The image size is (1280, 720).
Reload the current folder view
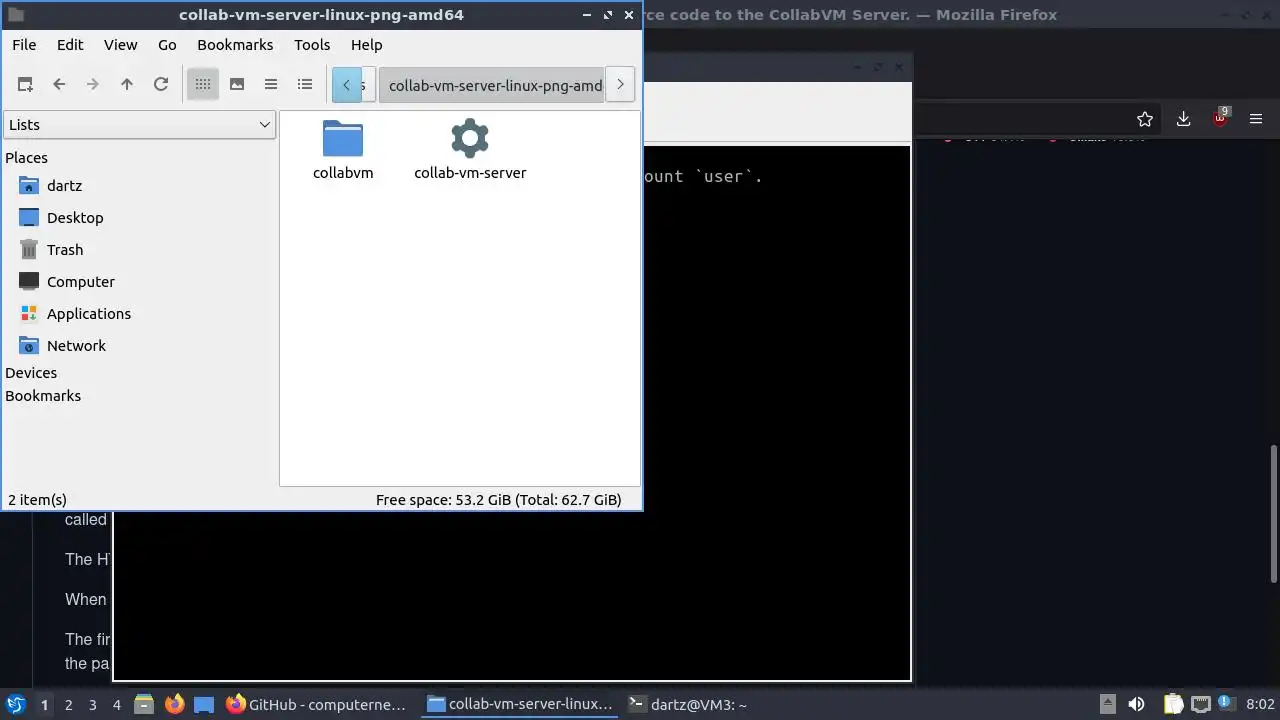(161, 85)
